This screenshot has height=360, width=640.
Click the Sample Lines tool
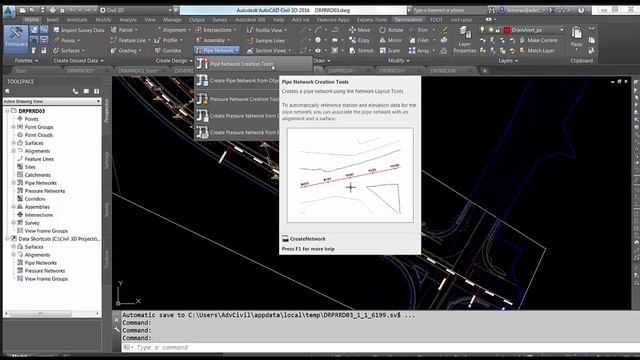[266, 40]
